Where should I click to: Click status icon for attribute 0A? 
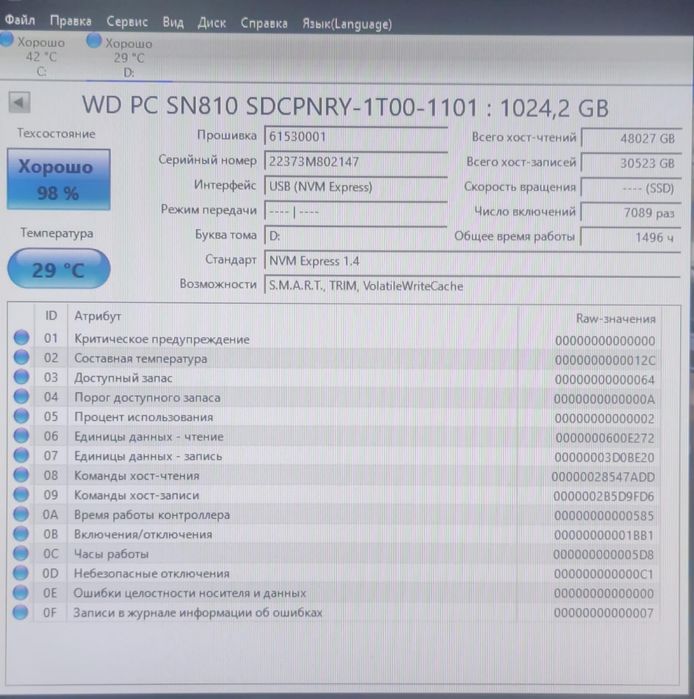tap(21, 514)
